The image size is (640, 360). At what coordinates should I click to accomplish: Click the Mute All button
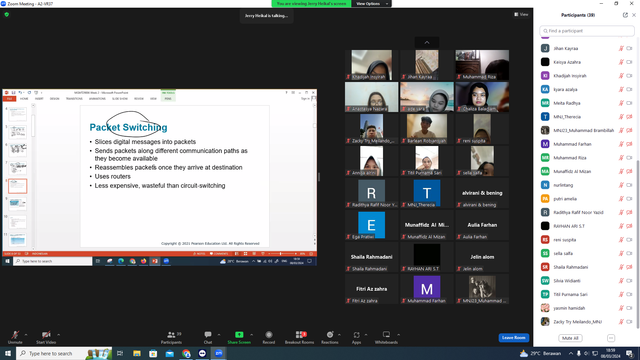coord(570,338)
